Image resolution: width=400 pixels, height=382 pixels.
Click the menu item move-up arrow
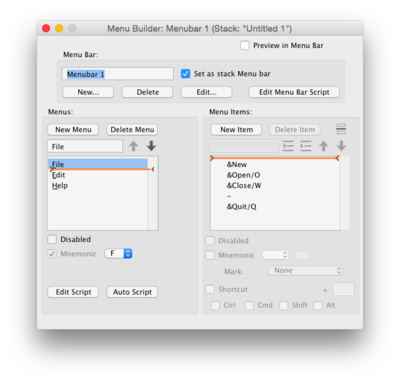tap(323, 146)
